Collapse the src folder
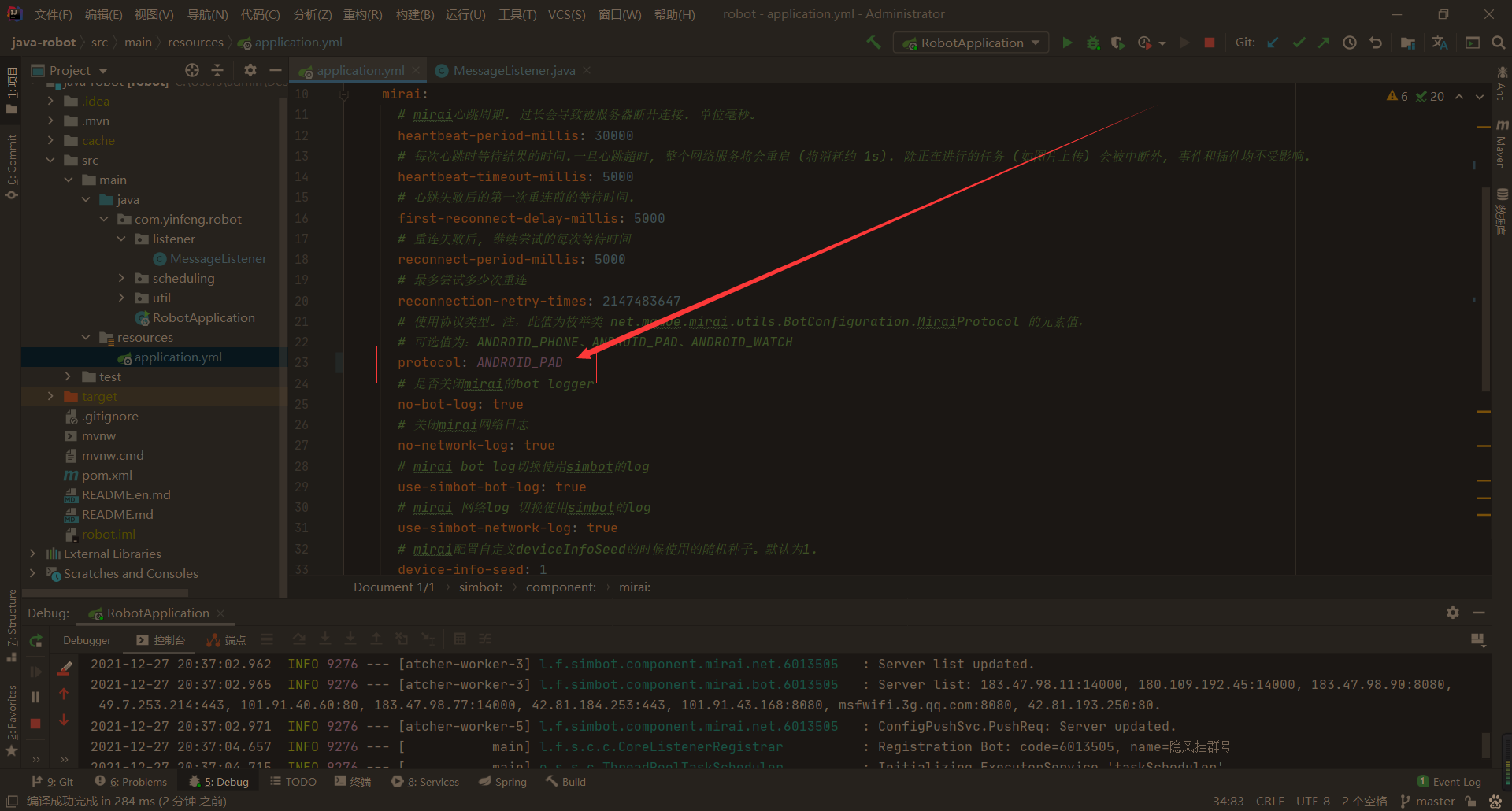The height and width of the screenshot is (811, 1512). click(x=50, y=160)
